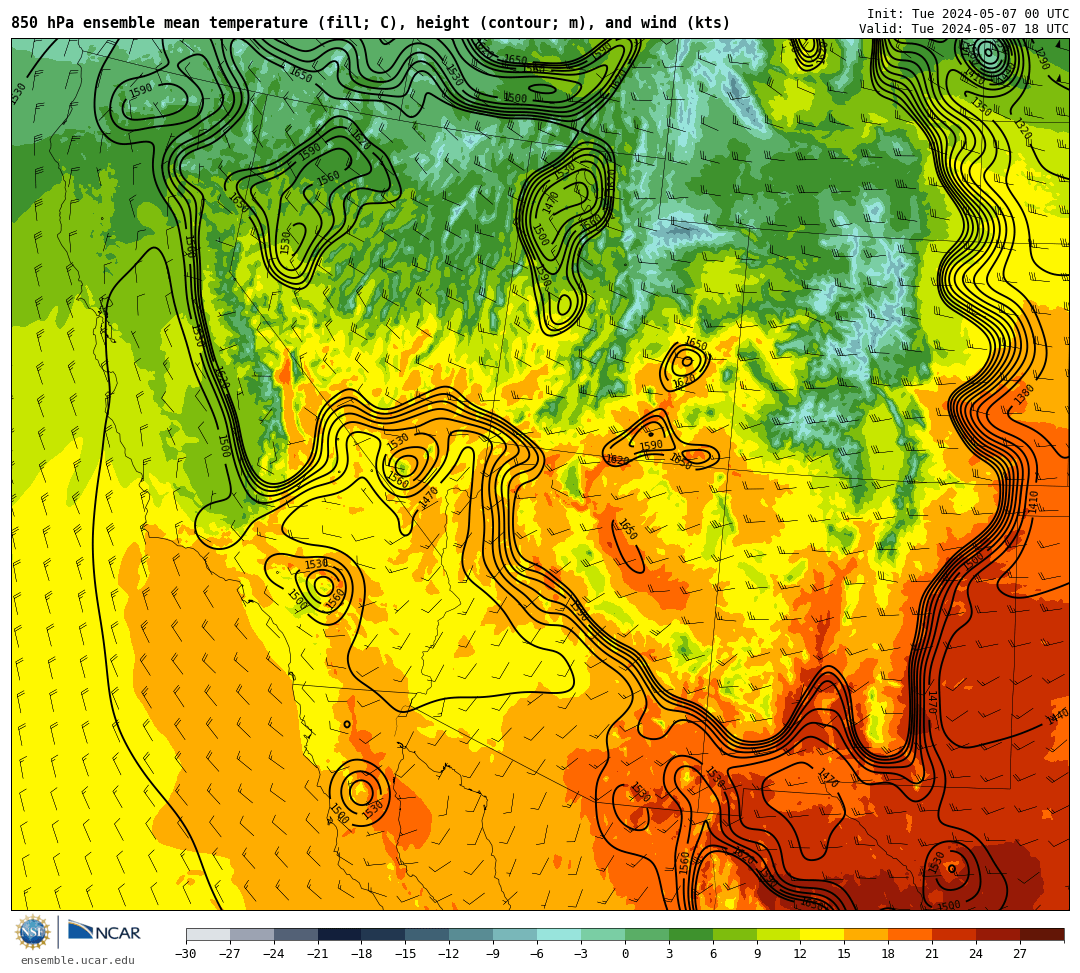Viewport: 1080px width, 973px height.
Task: Pick the dark red 24 to 27 swatch
Action: point(999,934)
